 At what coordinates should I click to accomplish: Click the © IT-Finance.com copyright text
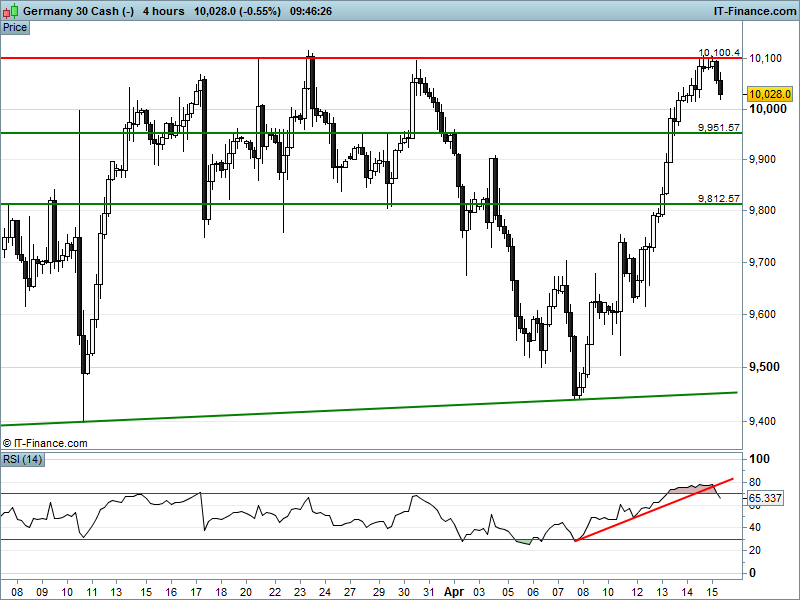pos(45,443)
